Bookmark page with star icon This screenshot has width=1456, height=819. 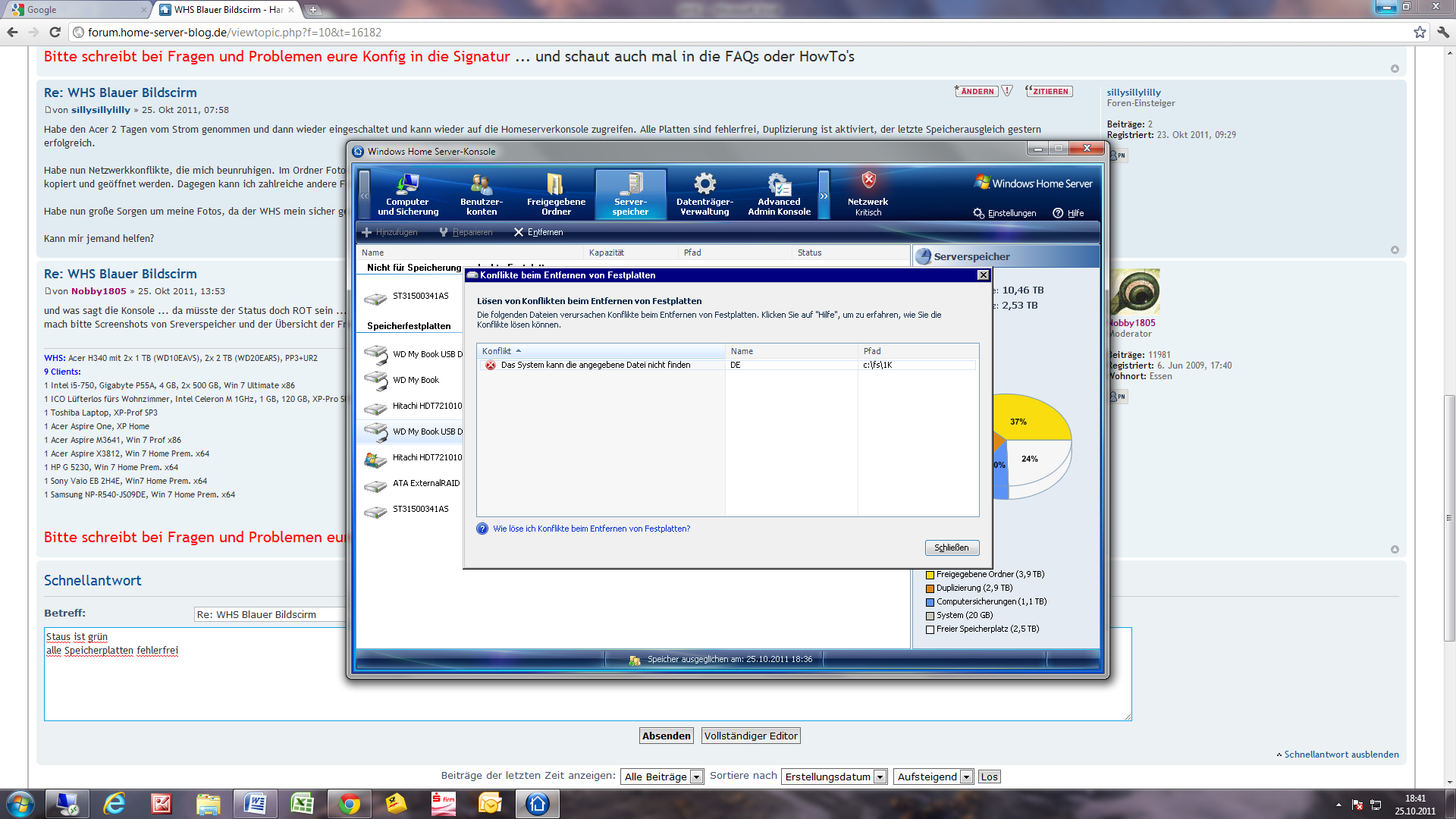point(1420,32)
